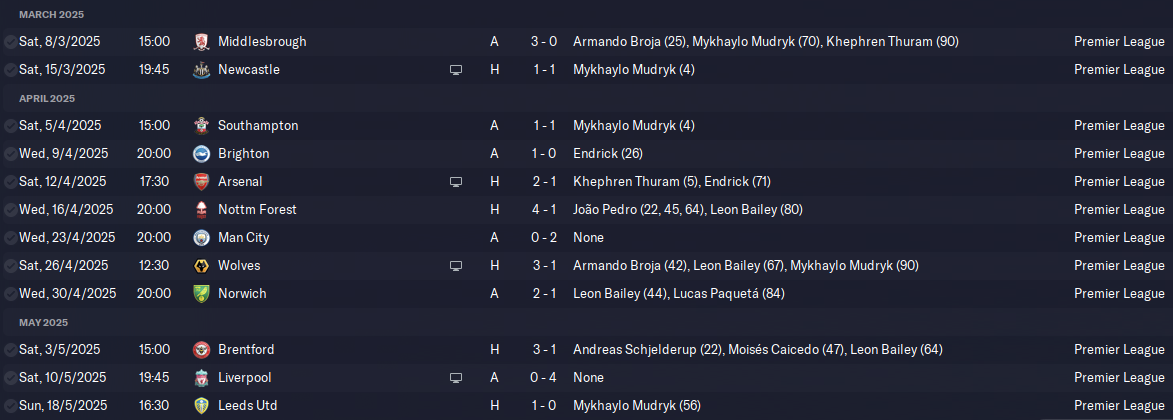Click the 0 - 4 result against Liverpool

[537, 378]
